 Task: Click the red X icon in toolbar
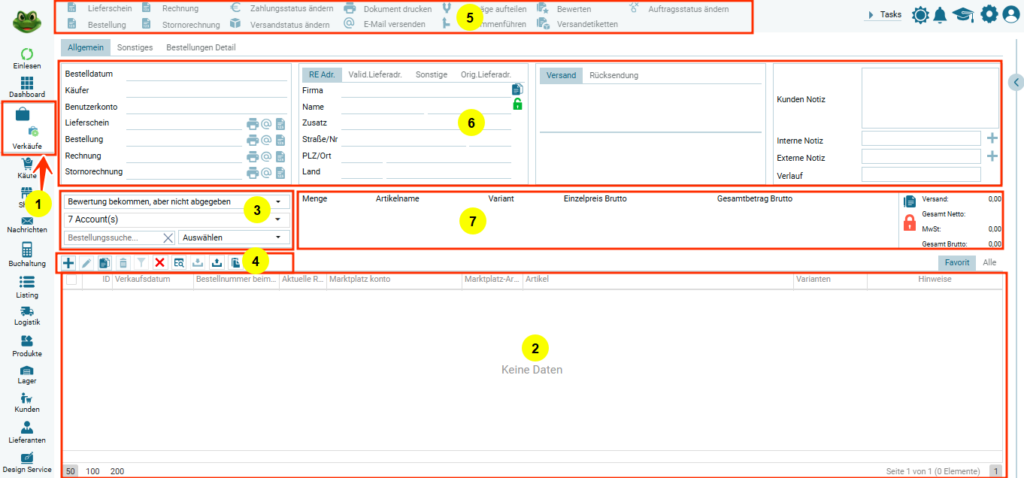pyautogui.click(x=159, y=262)
